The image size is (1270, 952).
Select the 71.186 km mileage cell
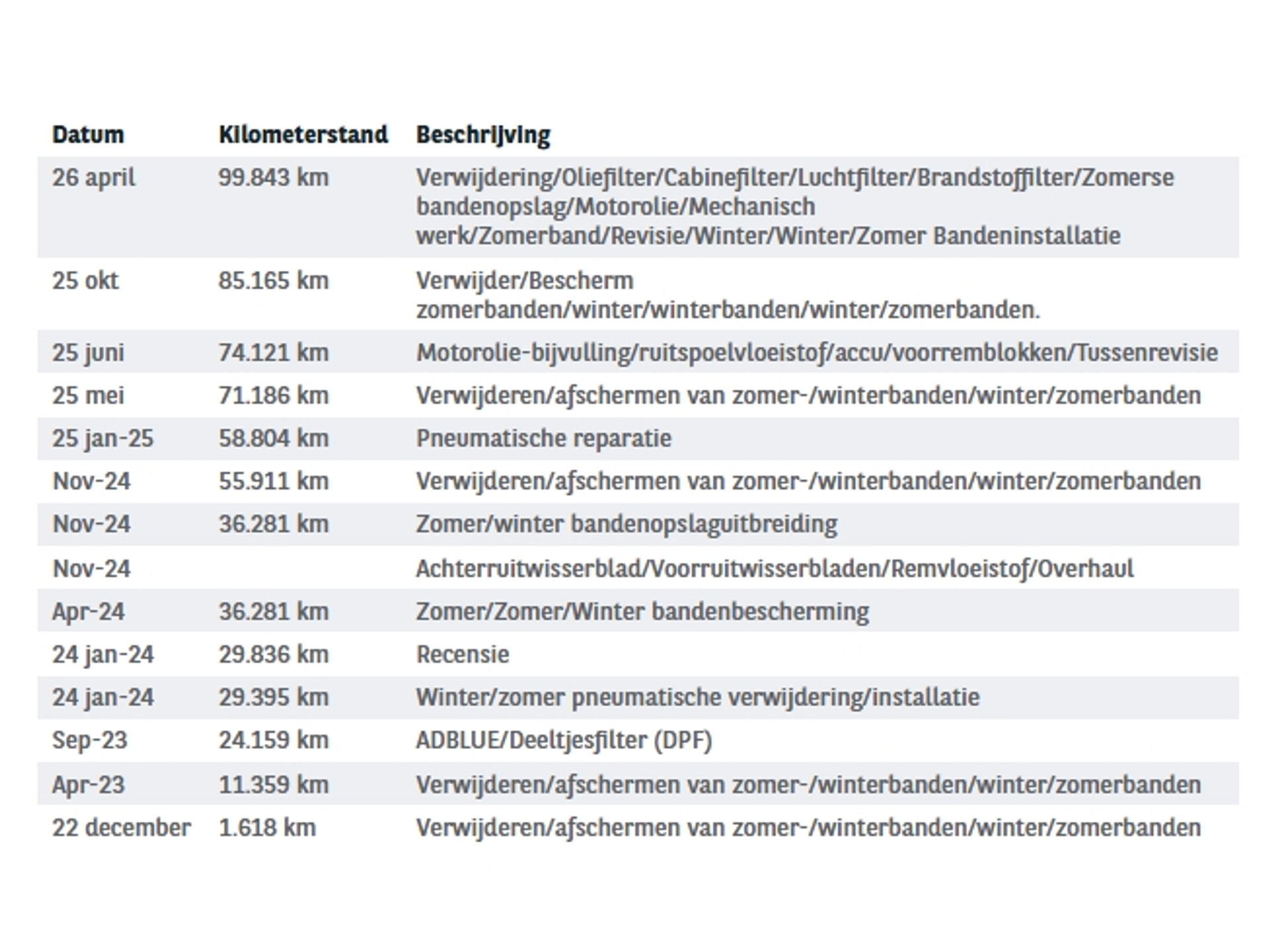click(x=273, y=395)
